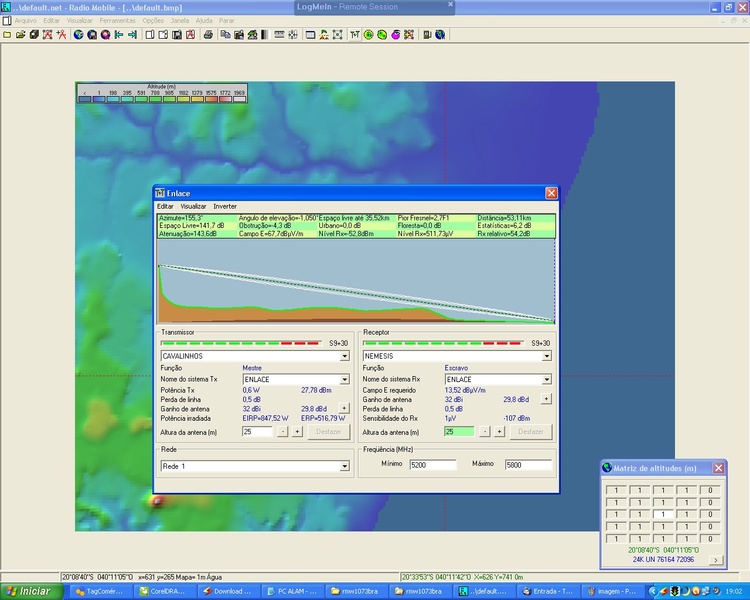The width and height of the screenshot is (750, 600).
Task: Expand the NEMESIS receiver dropdown
Action: (x=547, y=355)
